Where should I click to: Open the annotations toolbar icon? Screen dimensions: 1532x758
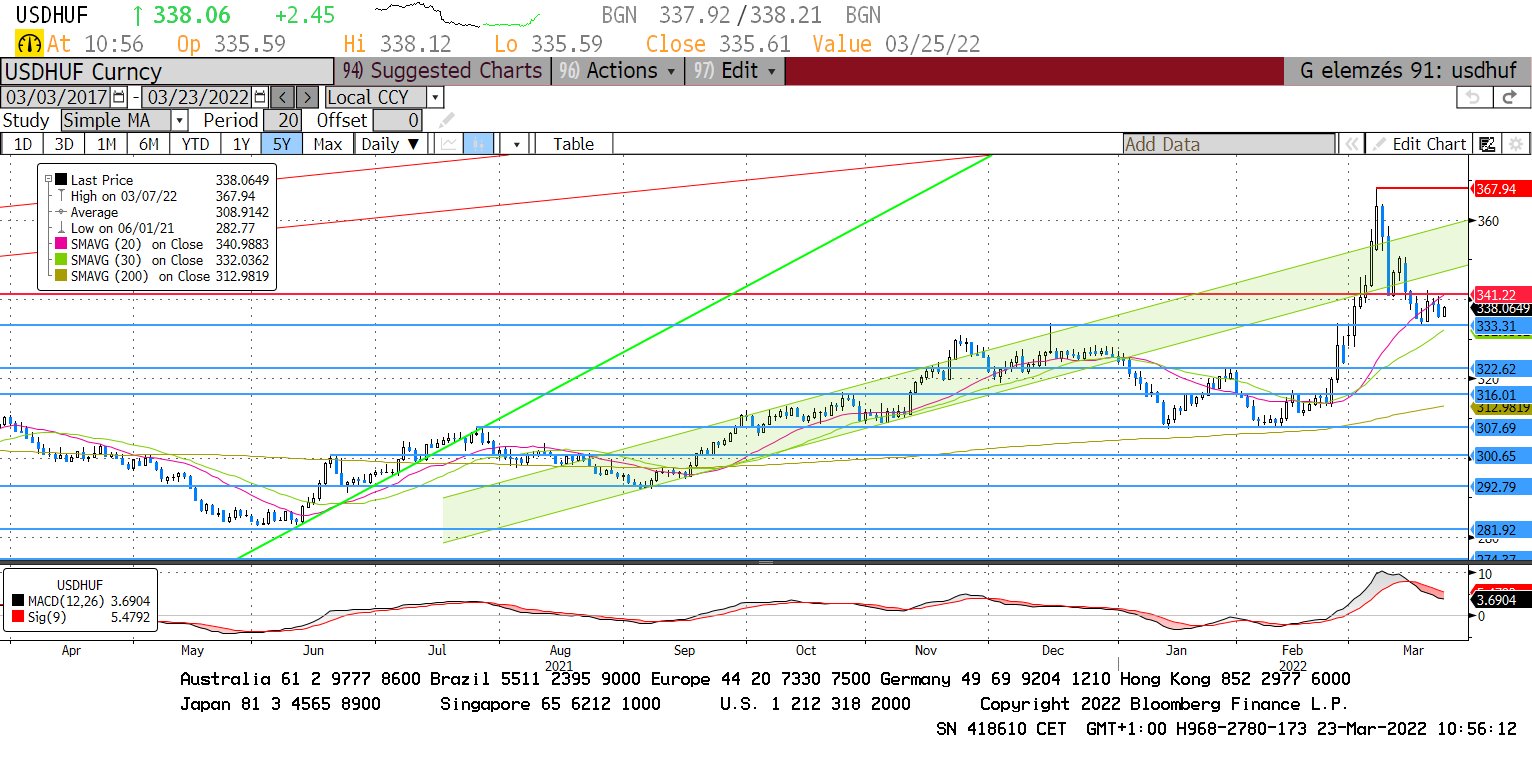point(1487,144)
